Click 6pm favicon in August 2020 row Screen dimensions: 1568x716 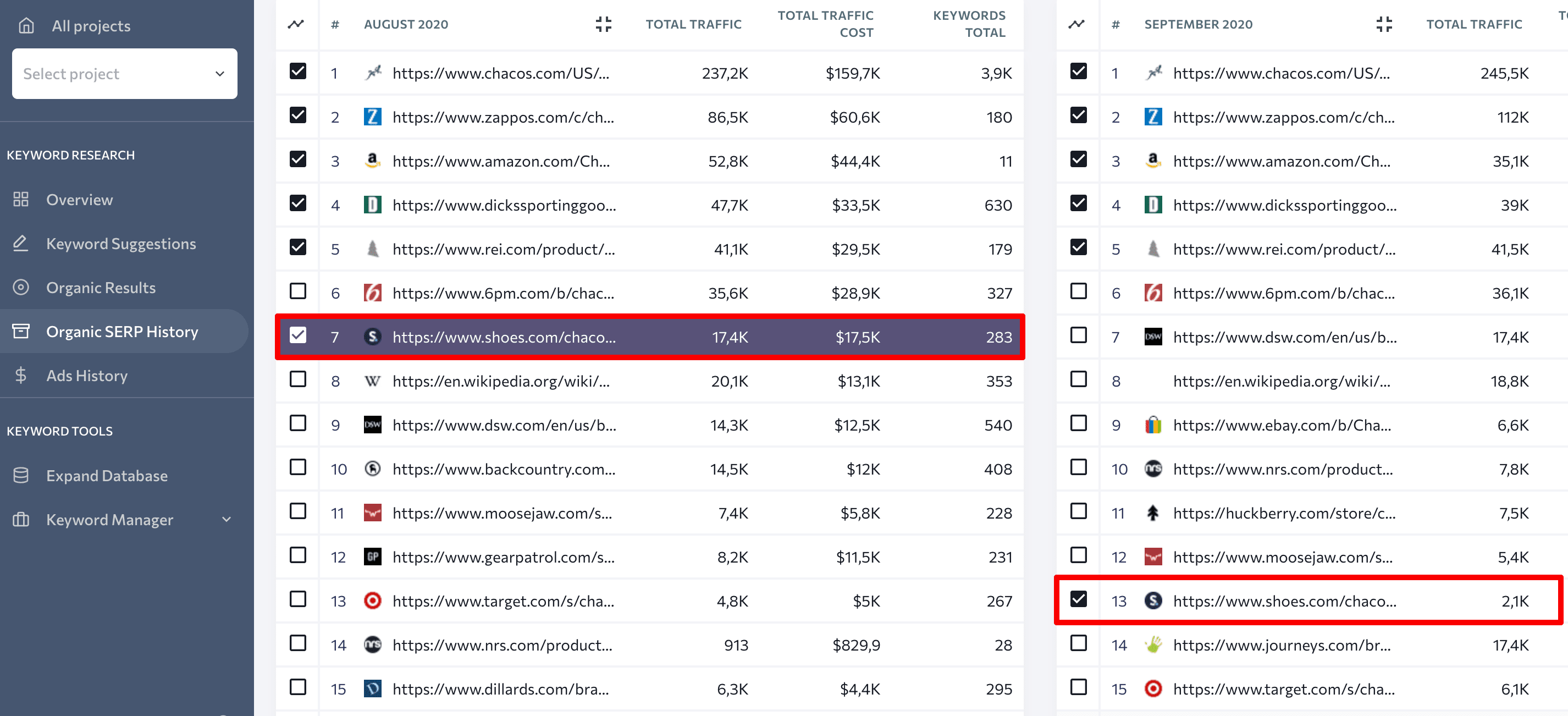click(373, 293)
